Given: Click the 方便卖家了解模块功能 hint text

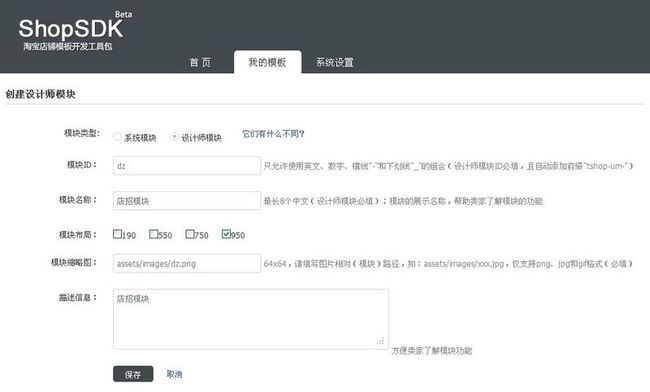Looking at the screenshot, I should (432, 351).
